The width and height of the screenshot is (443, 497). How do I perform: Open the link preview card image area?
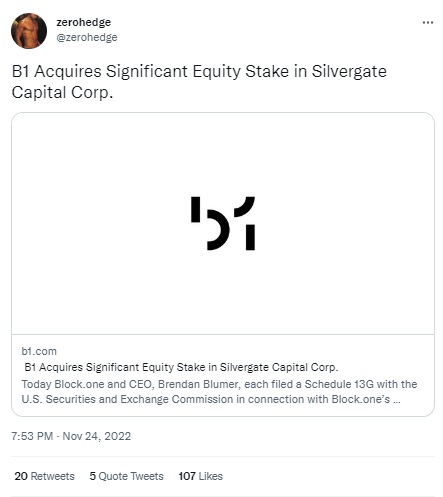tap(223, 223)
